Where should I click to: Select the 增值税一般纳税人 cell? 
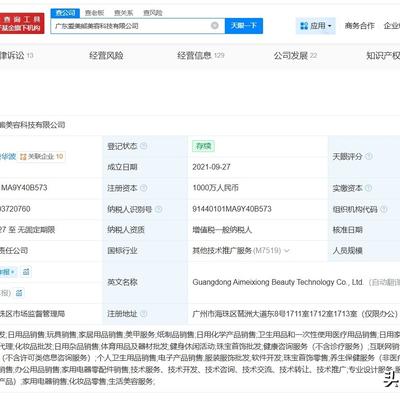click(222, 230)
